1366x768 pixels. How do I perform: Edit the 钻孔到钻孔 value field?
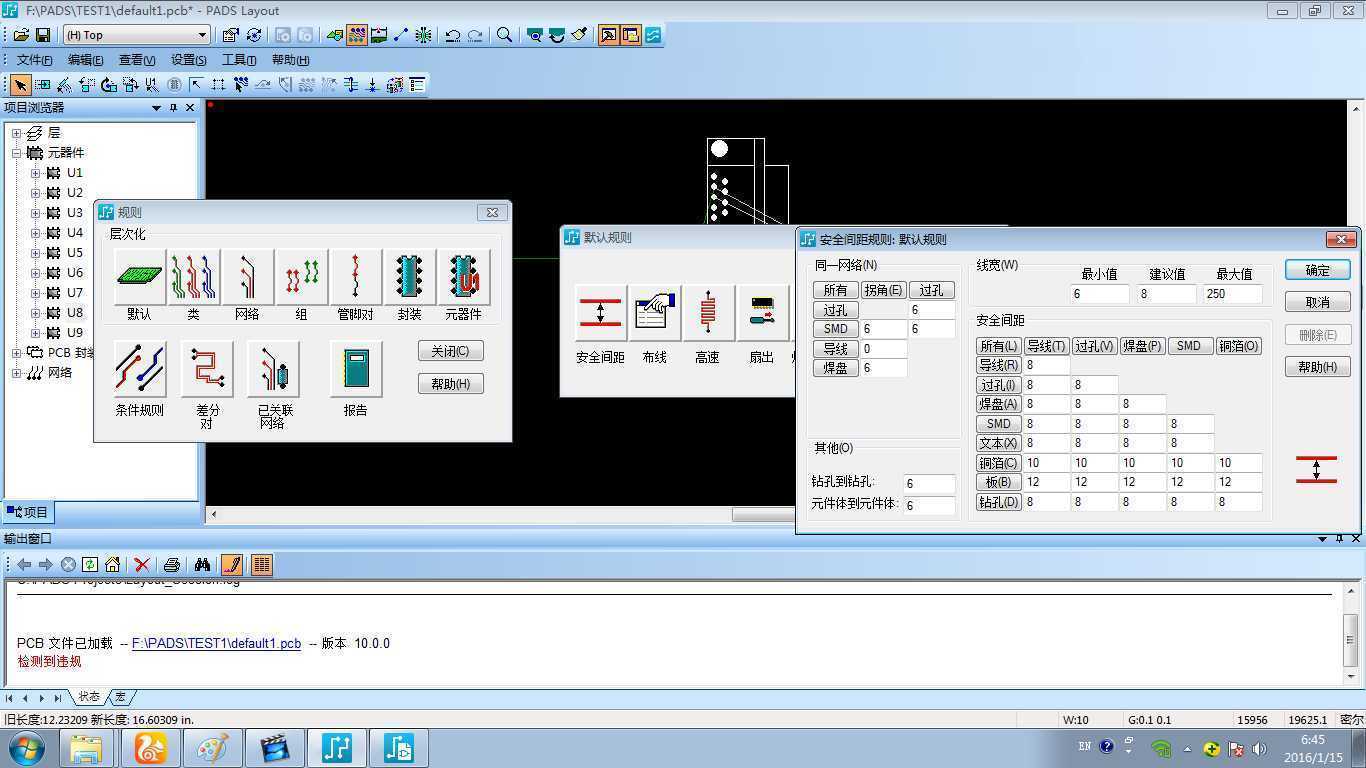click(x=929, y=483)
